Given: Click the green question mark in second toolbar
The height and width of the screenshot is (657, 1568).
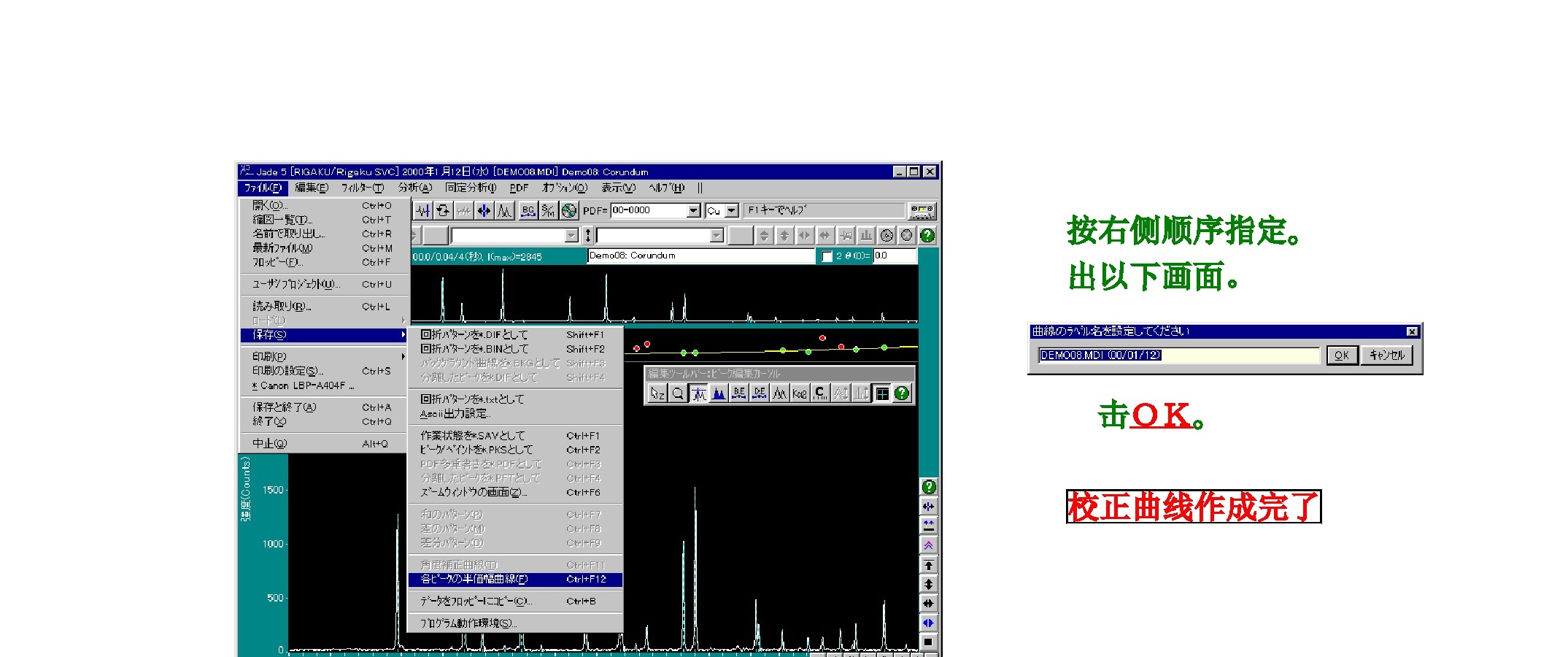Looking at the screenshot, I should coord(927,235).
